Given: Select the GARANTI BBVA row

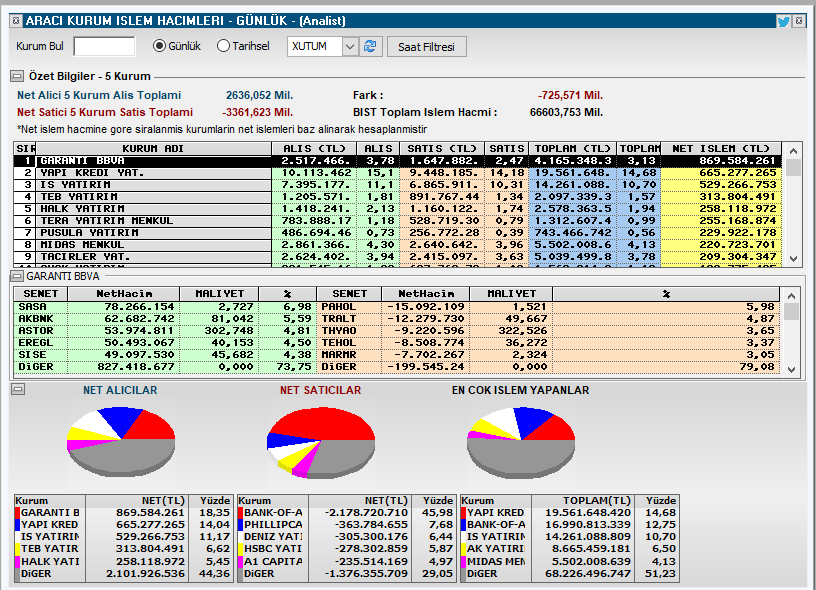Looking at the screenshot, I should tap(398, 161).
